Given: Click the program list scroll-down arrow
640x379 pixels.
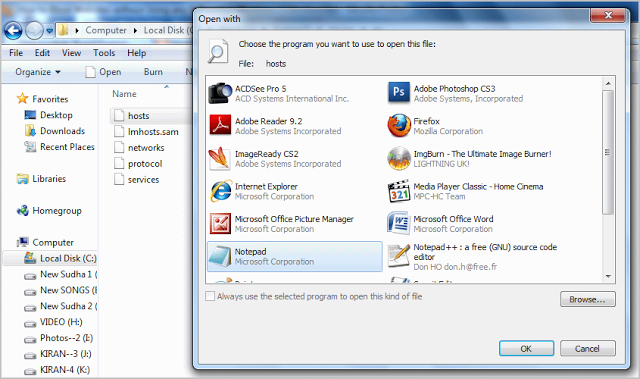Looking at the screenshot, I should coord(608,277).
